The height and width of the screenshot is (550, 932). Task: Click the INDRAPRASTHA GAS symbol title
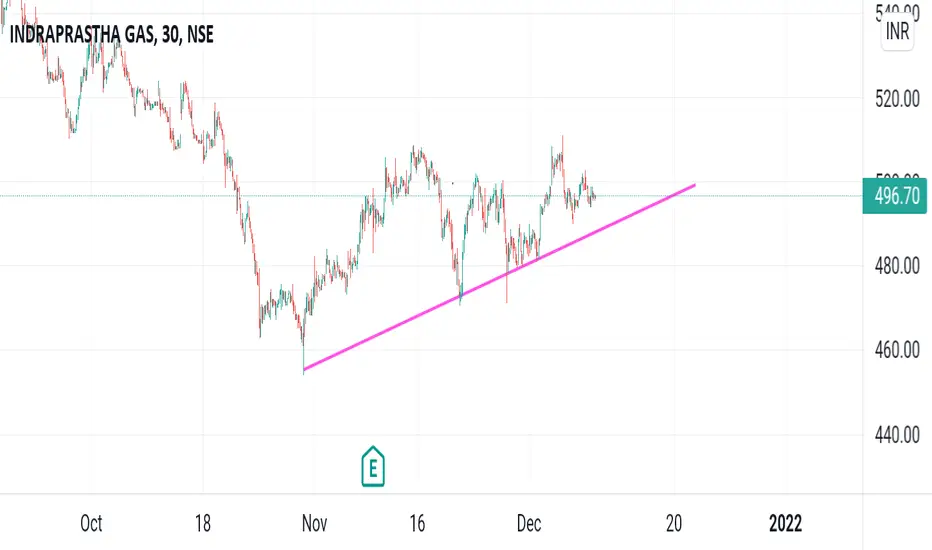[112, 34]
